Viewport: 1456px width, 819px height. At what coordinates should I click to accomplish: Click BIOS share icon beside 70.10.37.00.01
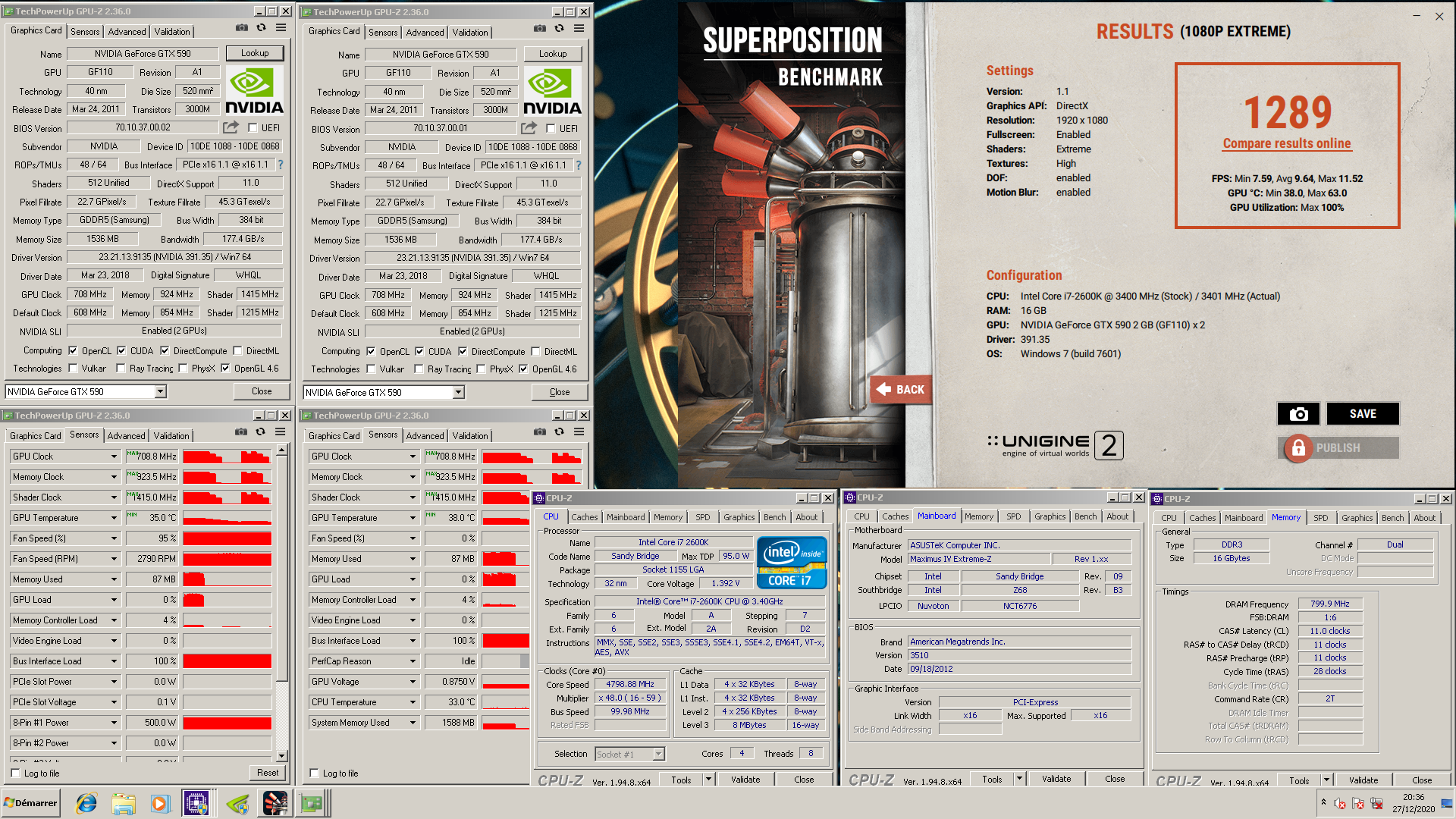pos(529,128)
